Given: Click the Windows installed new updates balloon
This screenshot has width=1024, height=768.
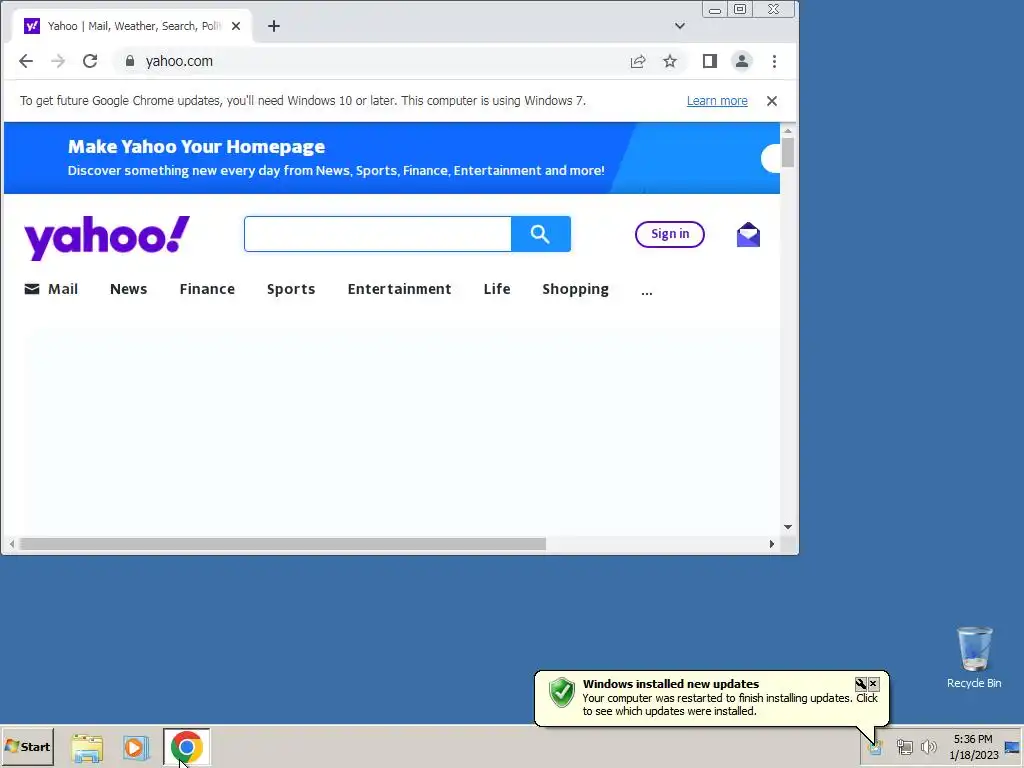Looking at the screenshot, I should tap(712, 697).
